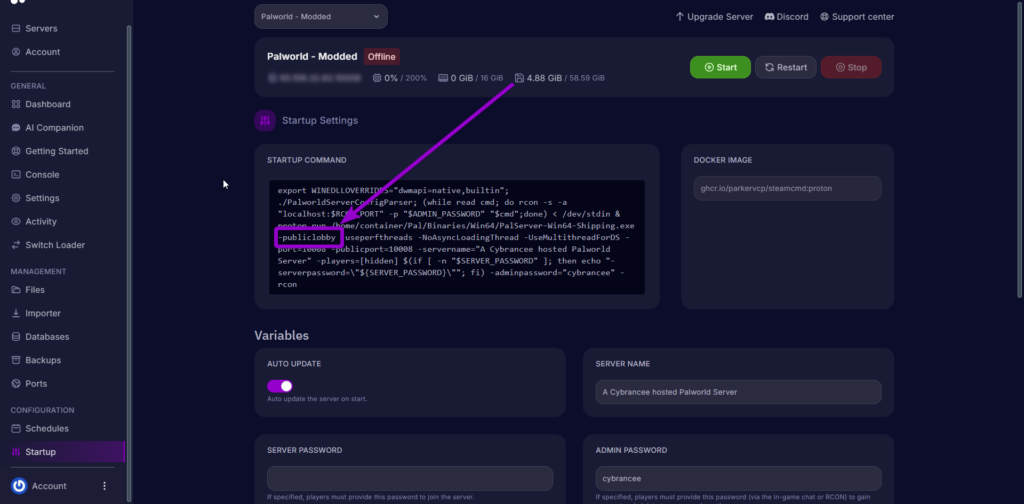Screen dimensions: 1024x504
Task: Click the Dashboard icon in sidebar
Action: pos(16,104)
